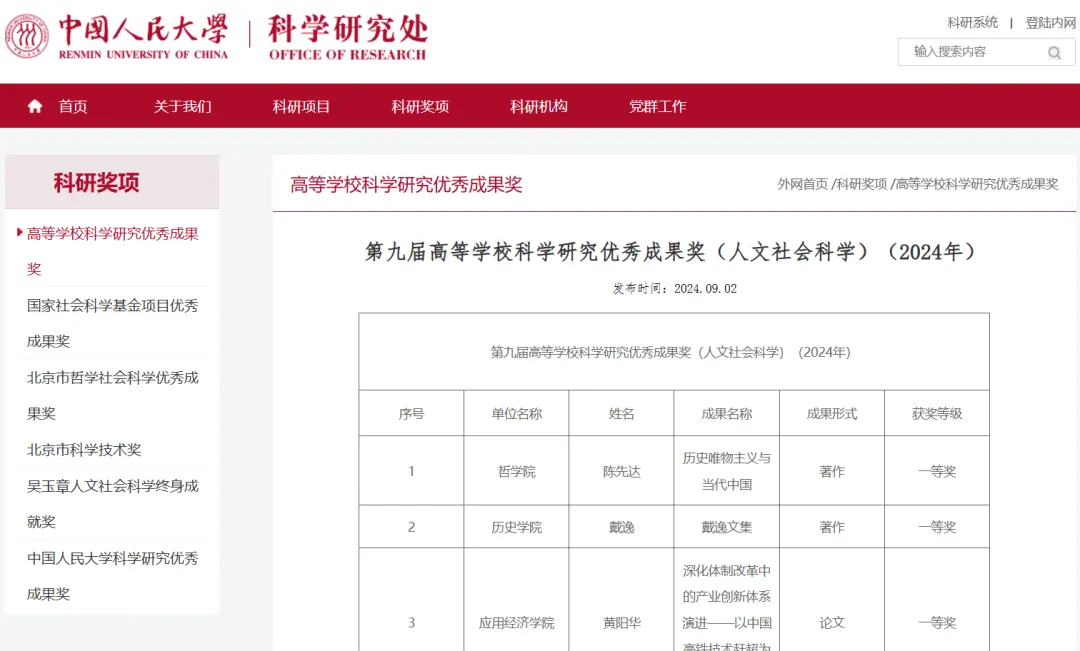Select 科研项目 in the navigation bar
Viewport: 1080px width, 651px height.
click(x=301, y=106)
